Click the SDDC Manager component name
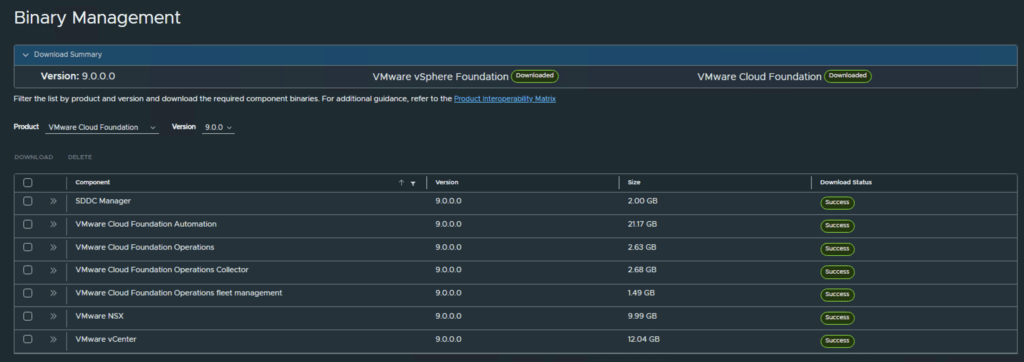The height and width of the screenshot is (362, 1024). point(103,201)
